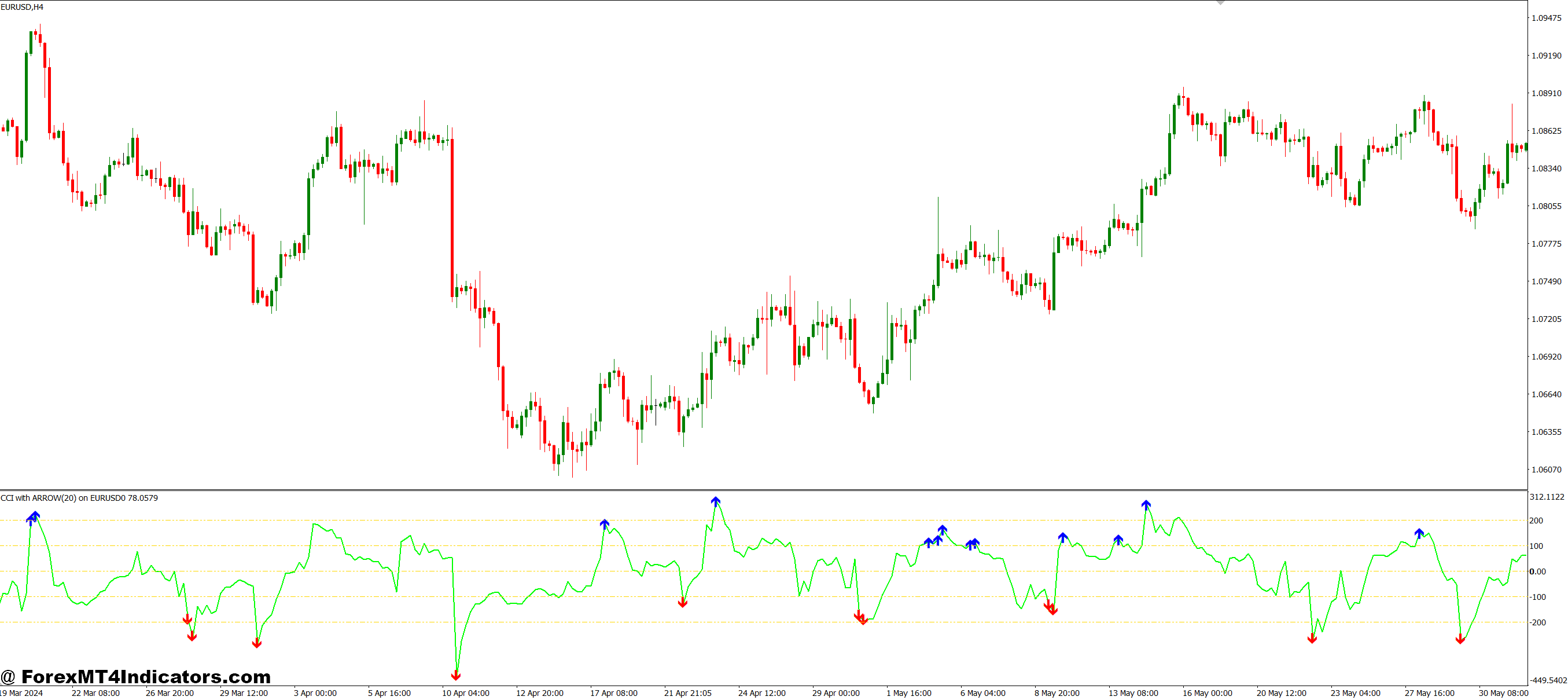The image size is (1568, 700).
Task: Click the -449.5402 minimum value on CCI scale
Action: (x=1547, y=676)
